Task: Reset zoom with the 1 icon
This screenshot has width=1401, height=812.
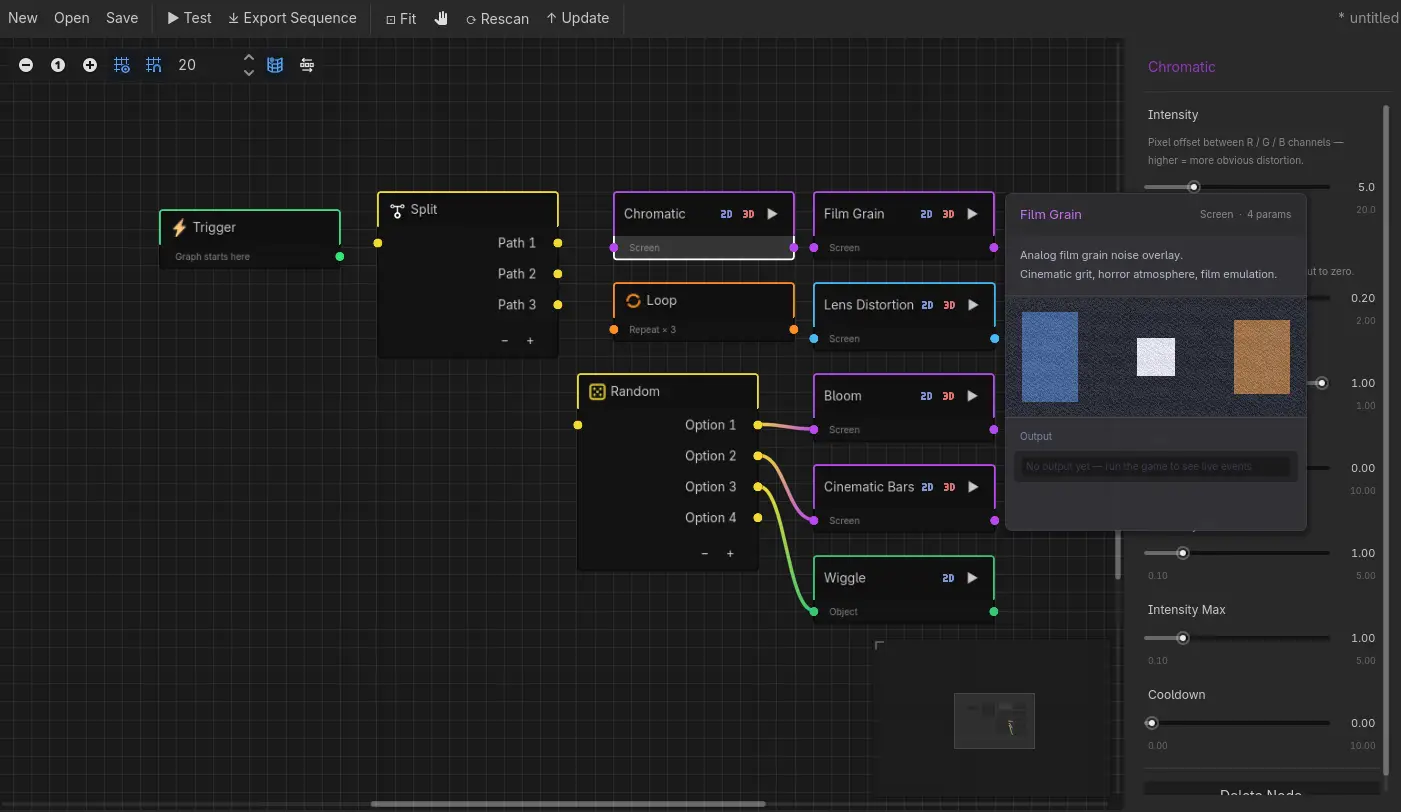Action: point(58,65)
